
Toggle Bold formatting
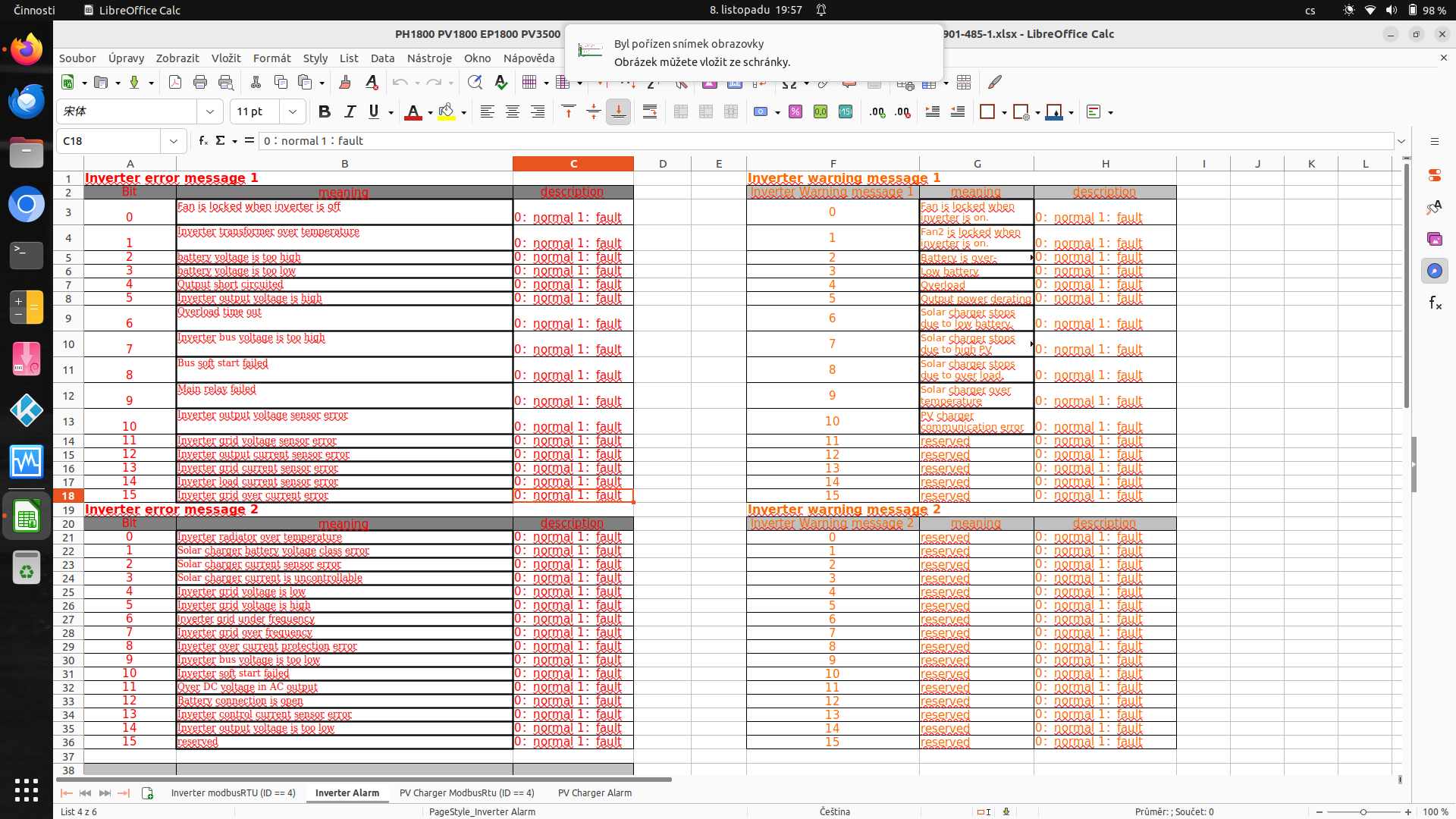pyautogui.click(x=325, y=112)
